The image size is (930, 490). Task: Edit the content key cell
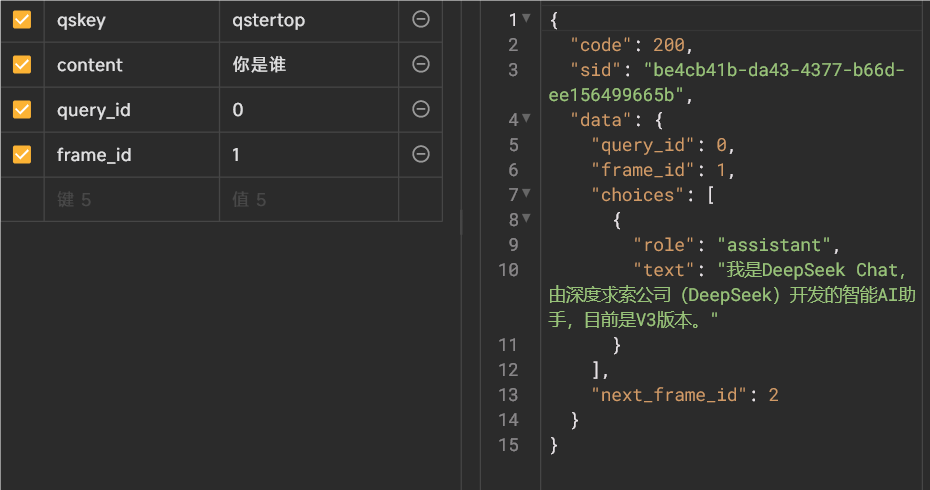[132, 65]
